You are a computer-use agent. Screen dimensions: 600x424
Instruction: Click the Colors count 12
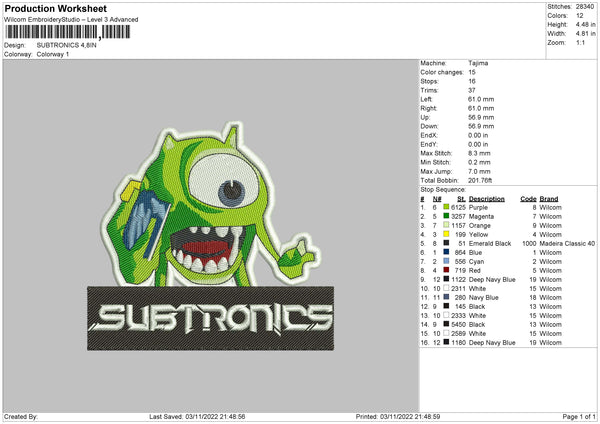coord(579,16)
